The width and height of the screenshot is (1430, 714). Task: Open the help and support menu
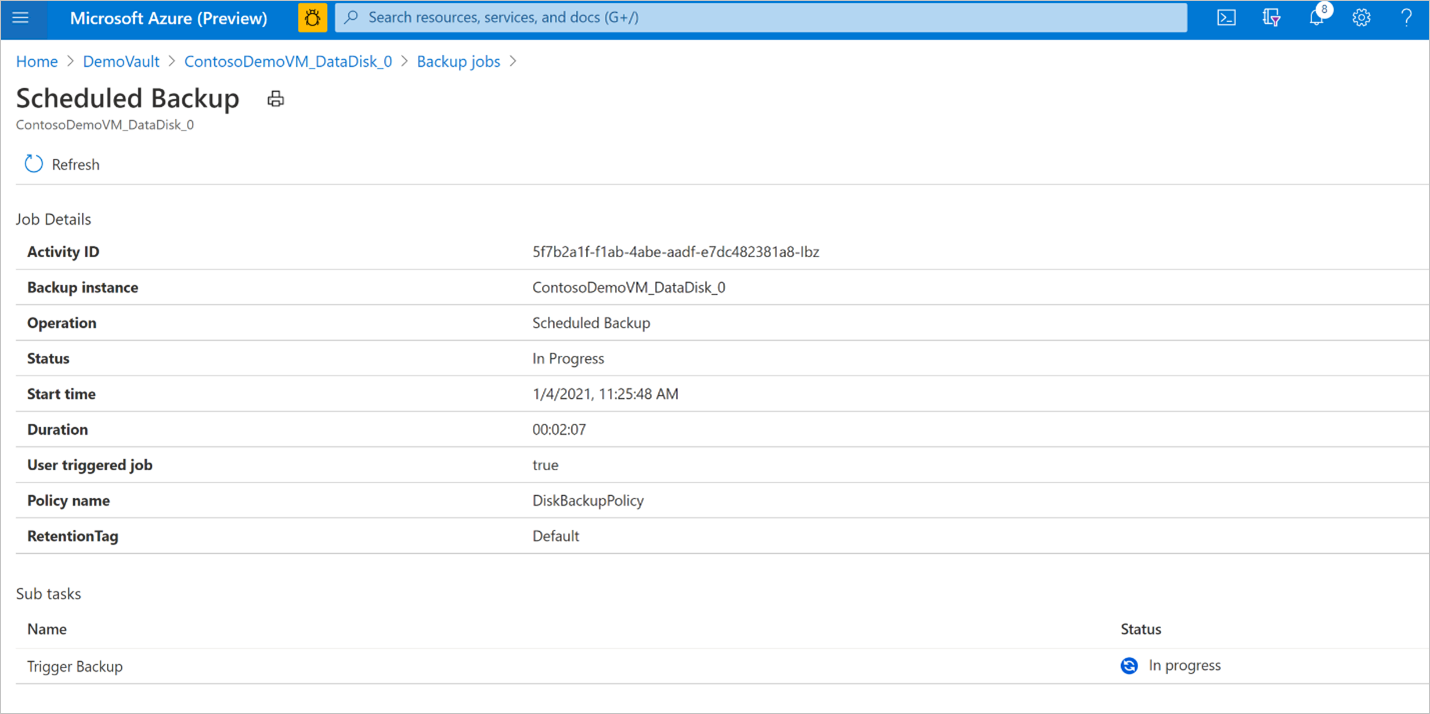click(1406, 17)
